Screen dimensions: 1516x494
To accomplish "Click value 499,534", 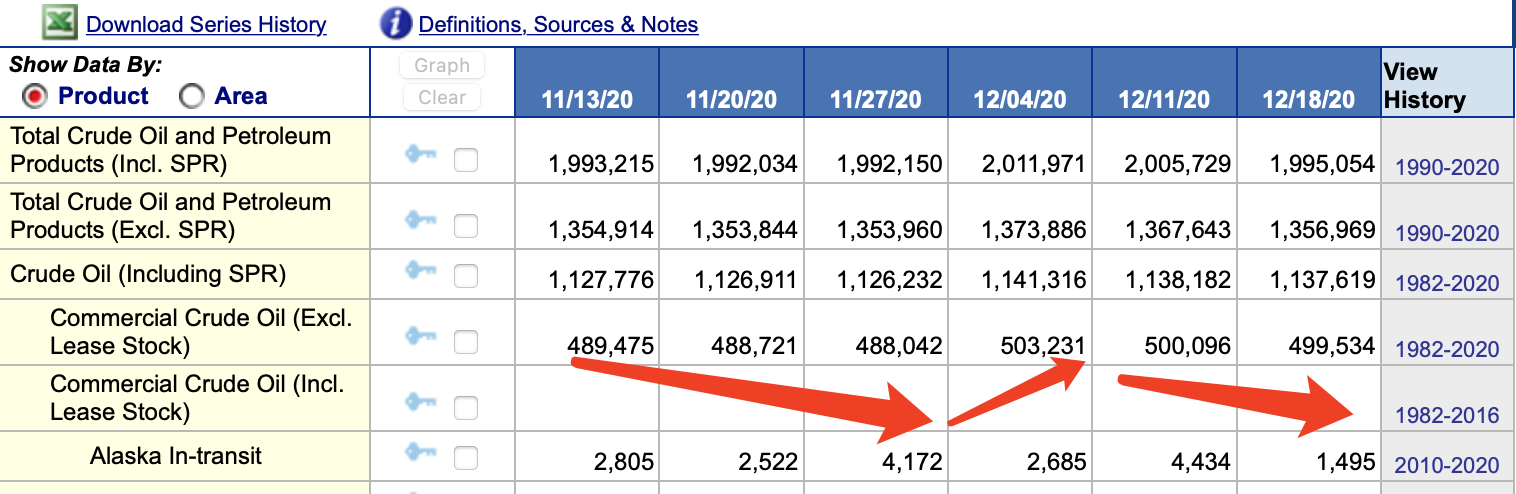I will click(x=1331, y=346).
